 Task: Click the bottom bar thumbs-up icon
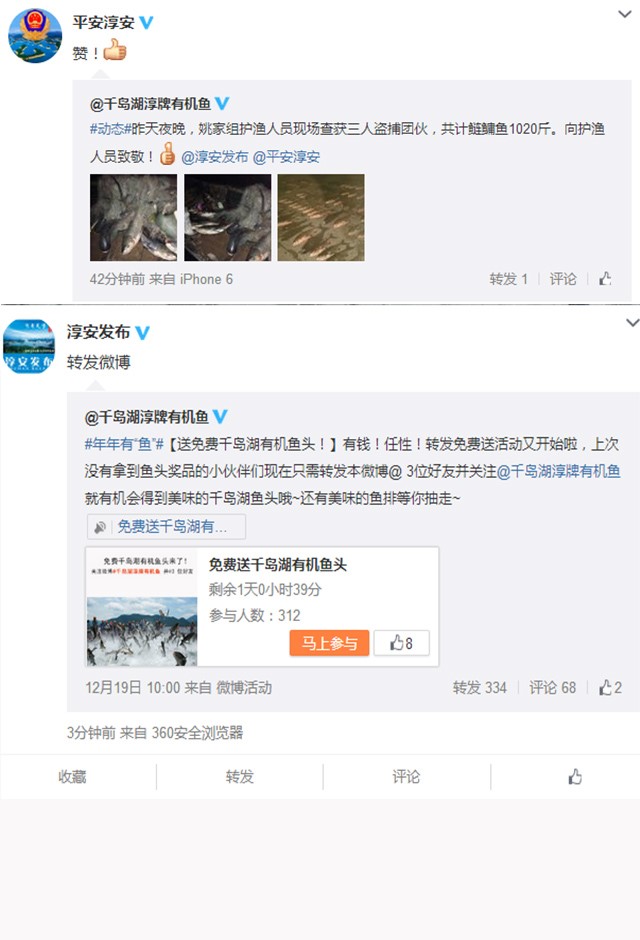coord(575,777)
